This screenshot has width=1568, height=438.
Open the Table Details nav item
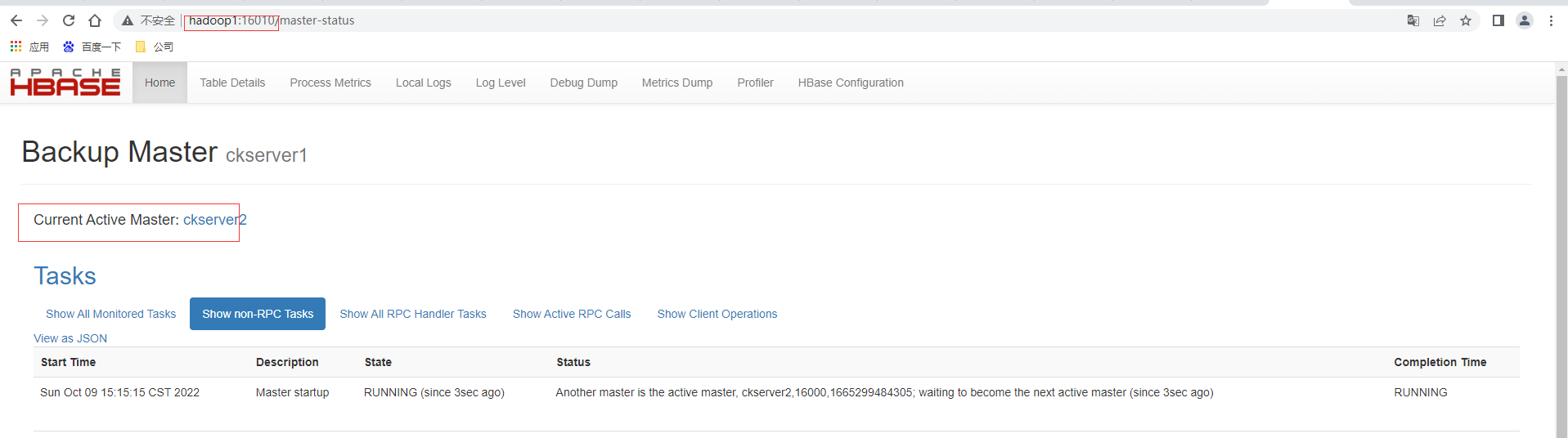coord(232,83)
